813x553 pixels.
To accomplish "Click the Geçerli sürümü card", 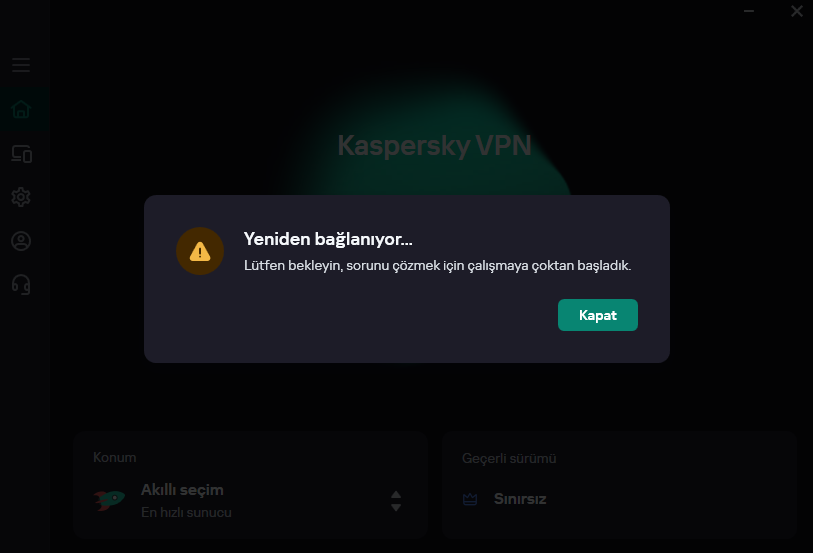I will (619, 485).
